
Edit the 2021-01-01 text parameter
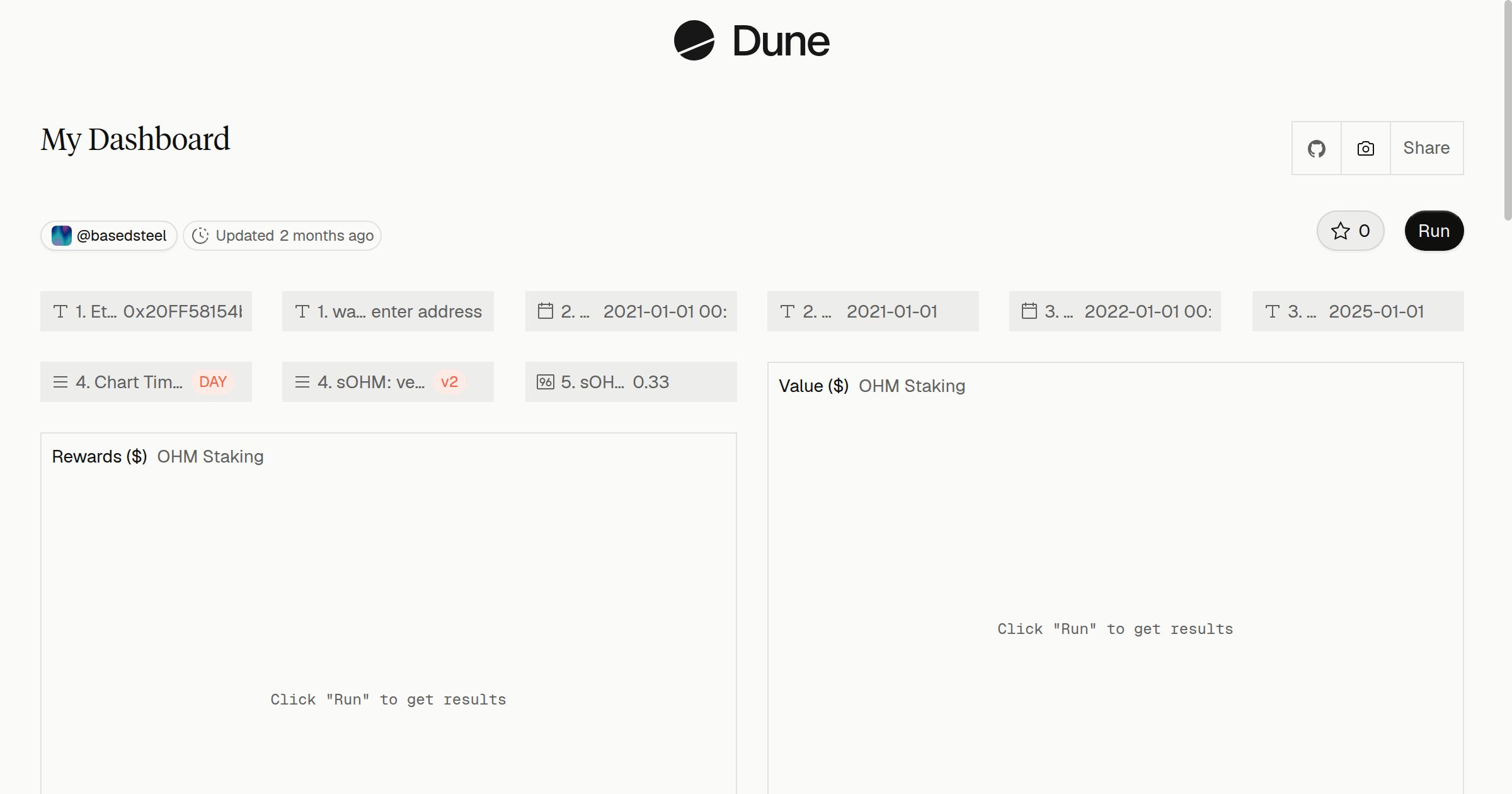pos(873,311)
